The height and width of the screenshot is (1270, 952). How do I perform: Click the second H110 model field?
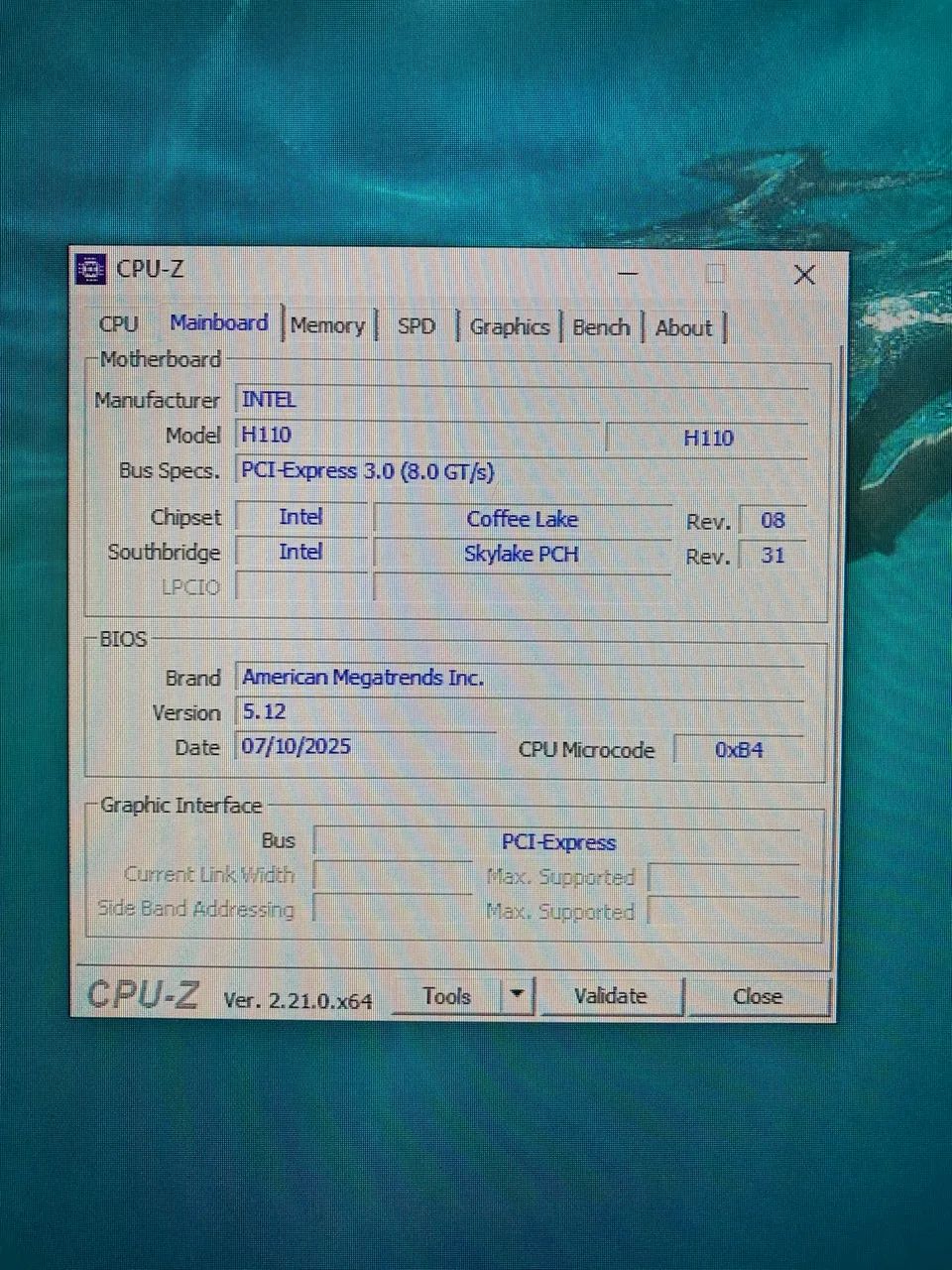click(x=707, y=438)
